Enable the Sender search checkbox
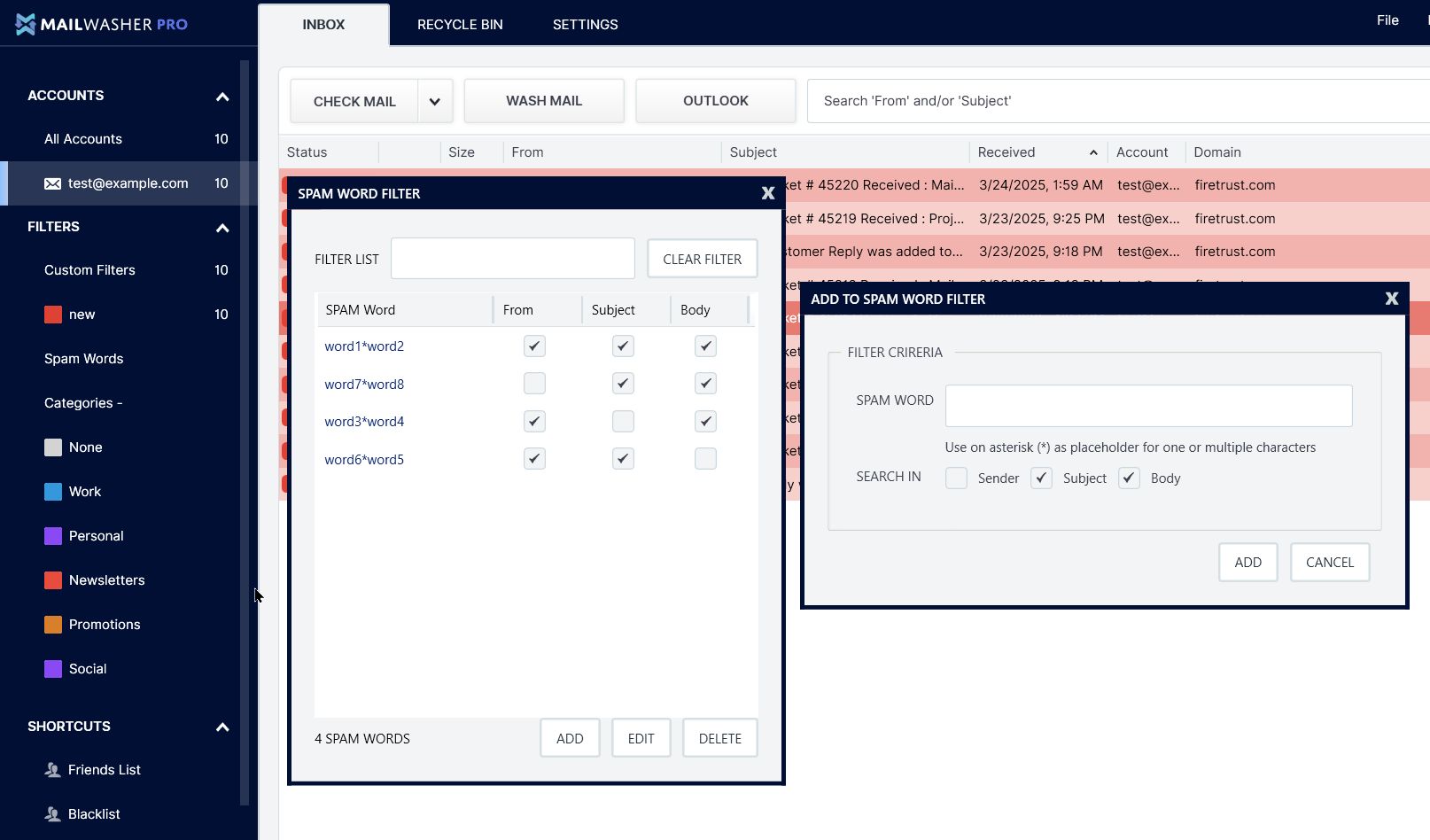 tap(956, 478)
